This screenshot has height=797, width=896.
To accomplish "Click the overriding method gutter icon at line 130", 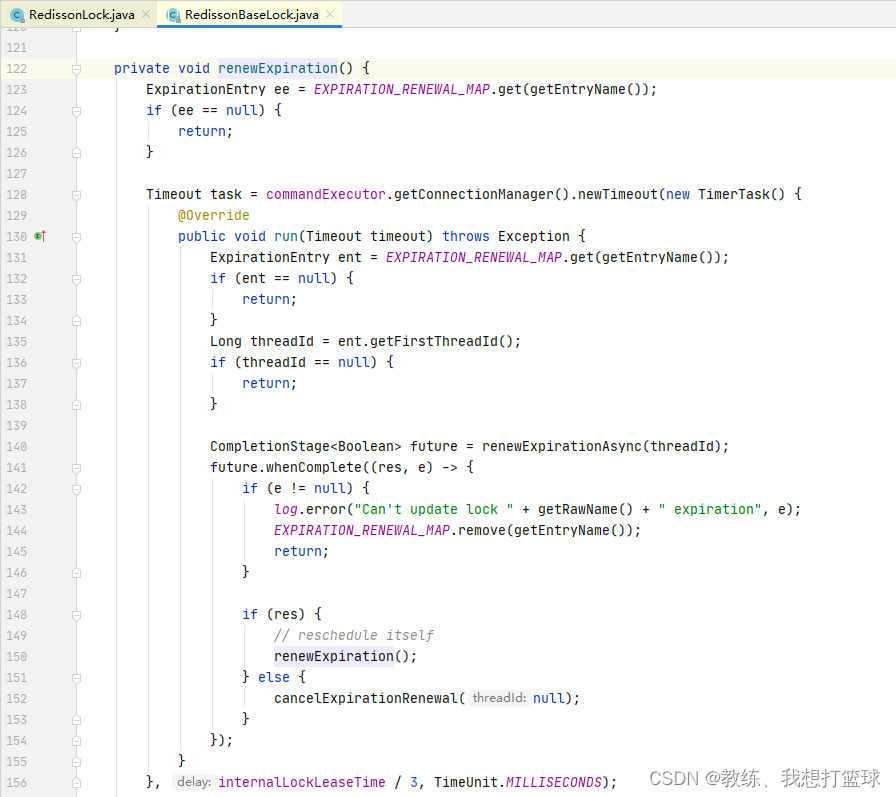I will point(38,236).
